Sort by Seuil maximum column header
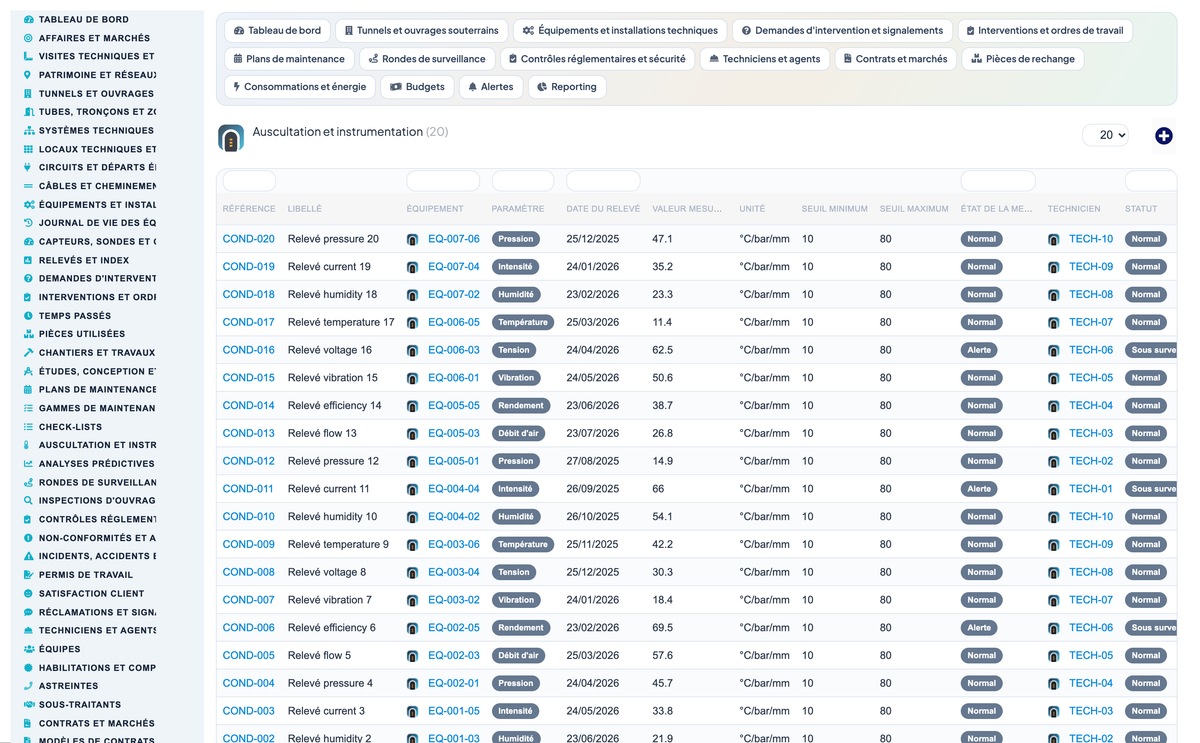 click(x=914, y=209)
